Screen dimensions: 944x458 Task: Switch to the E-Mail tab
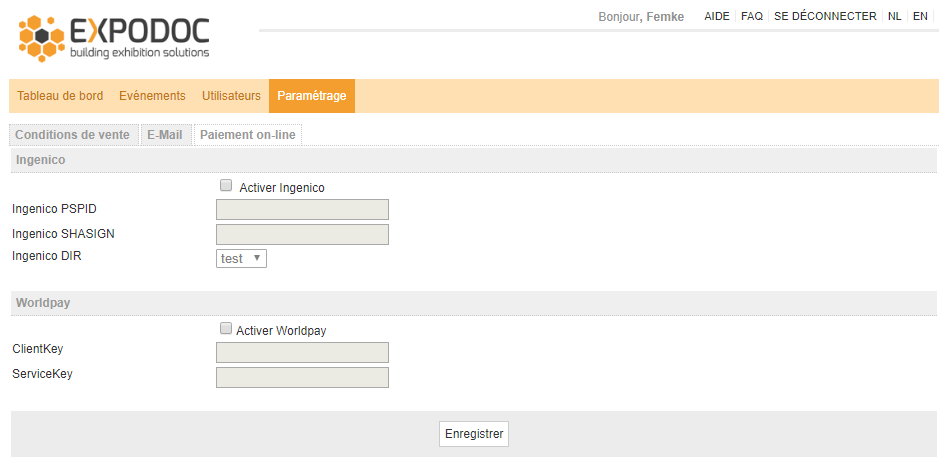click(165, 135)
